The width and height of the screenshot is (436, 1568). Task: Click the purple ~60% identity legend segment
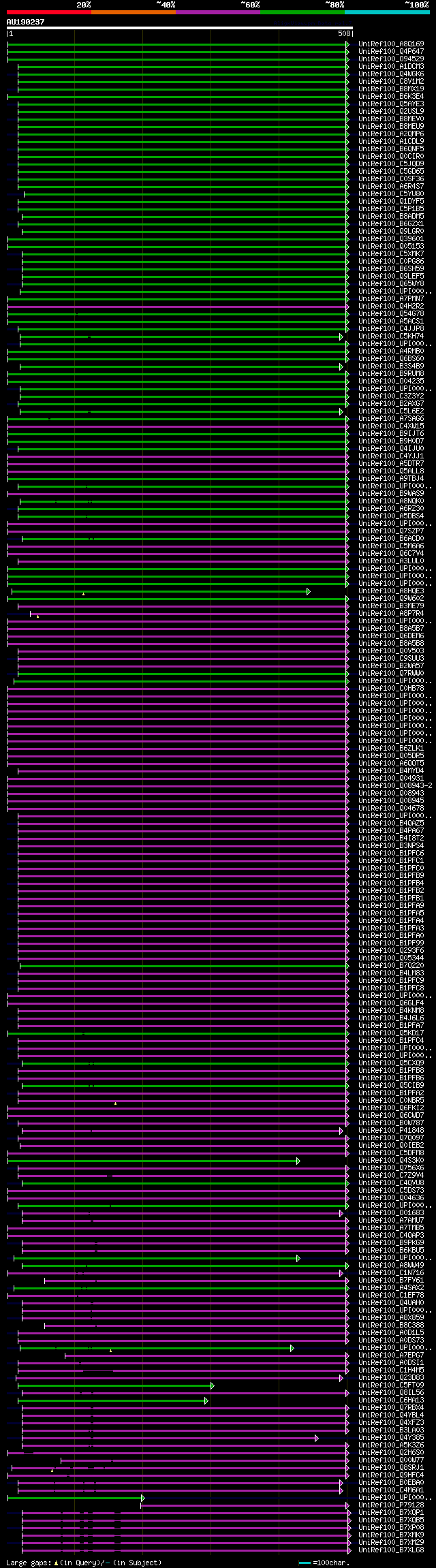[218, 12]
